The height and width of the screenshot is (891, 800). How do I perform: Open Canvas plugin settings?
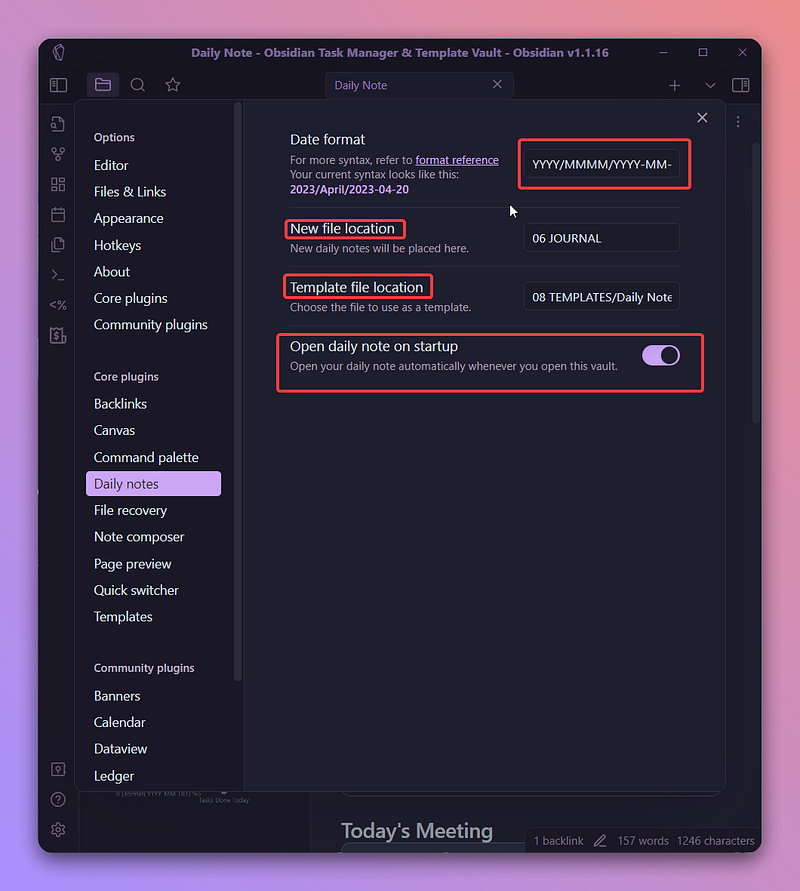click(115, 430)
